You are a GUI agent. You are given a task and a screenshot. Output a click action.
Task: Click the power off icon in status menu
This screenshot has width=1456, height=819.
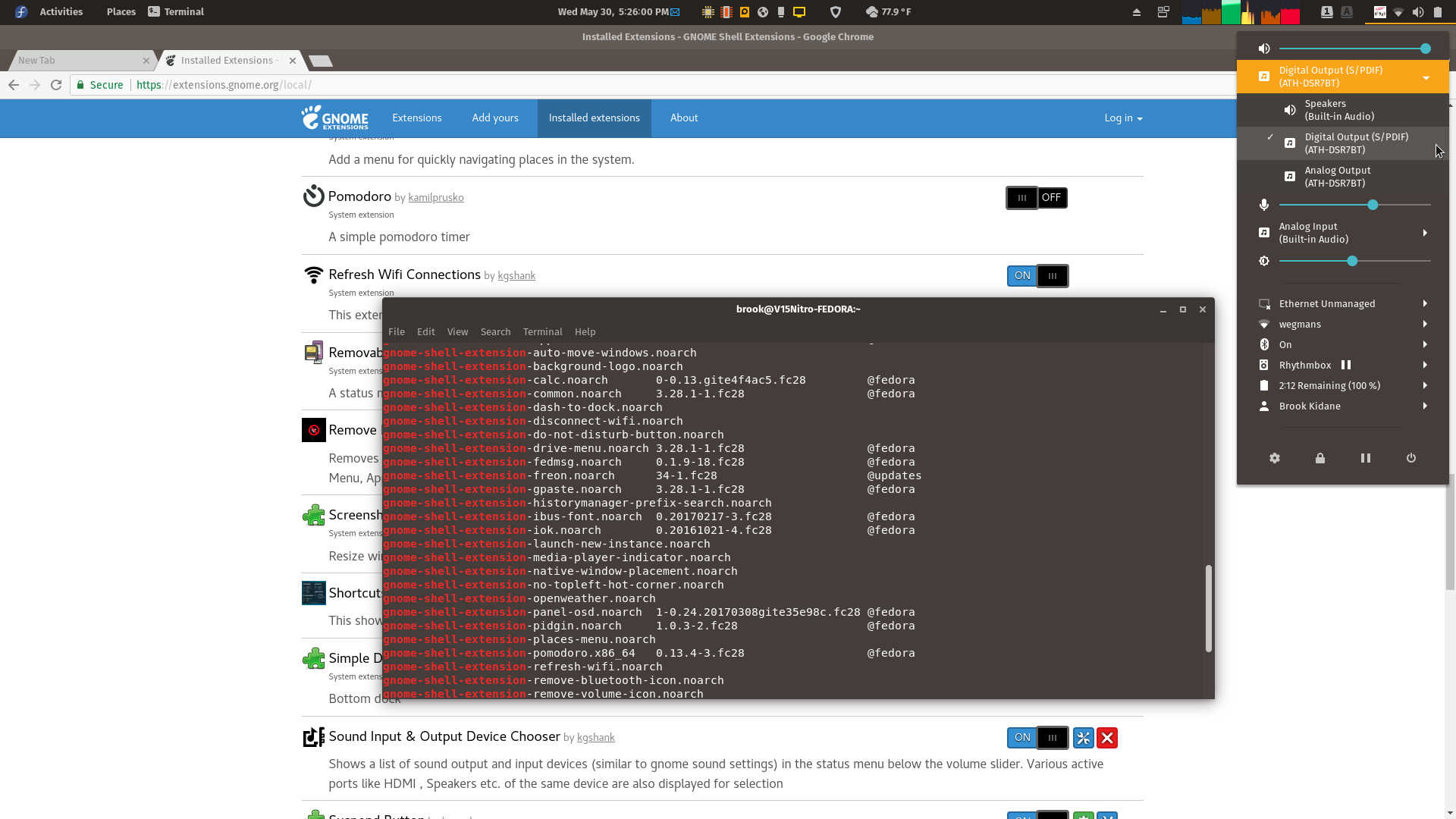click(1411, 458)
